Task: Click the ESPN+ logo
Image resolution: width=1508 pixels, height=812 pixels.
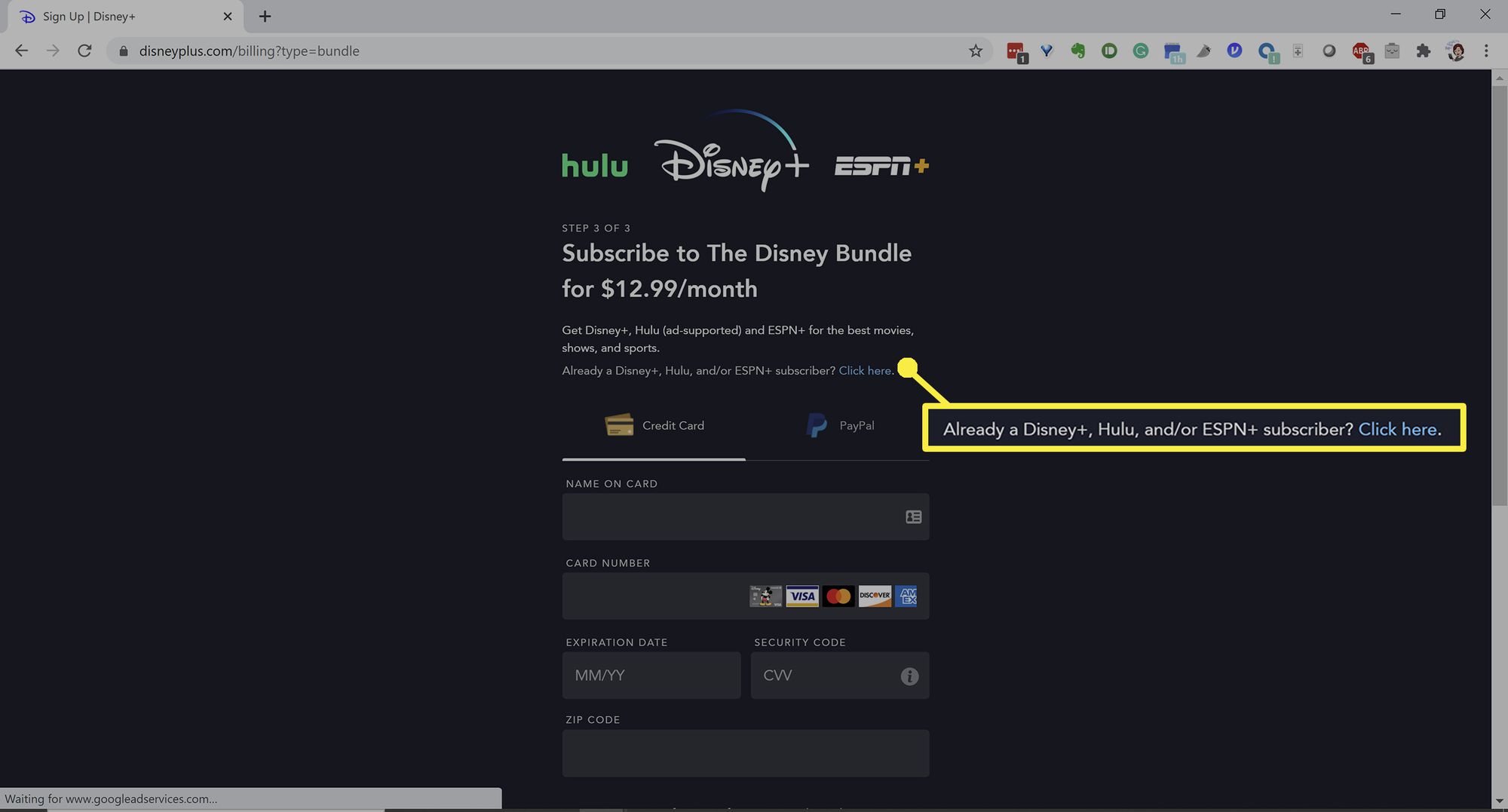Action: (881, 166)
